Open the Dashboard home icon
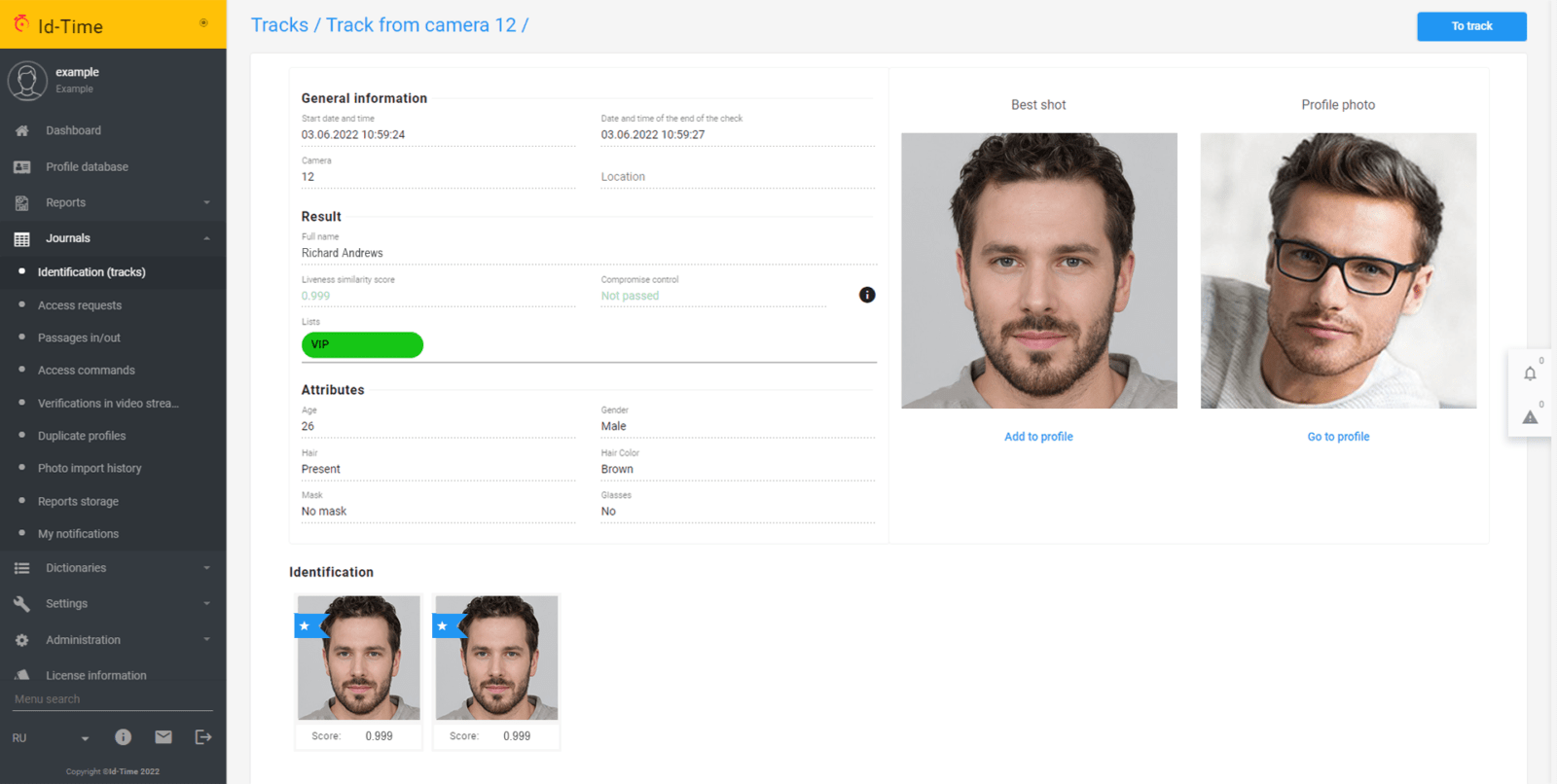1557x784 pixels. [21, 130]
